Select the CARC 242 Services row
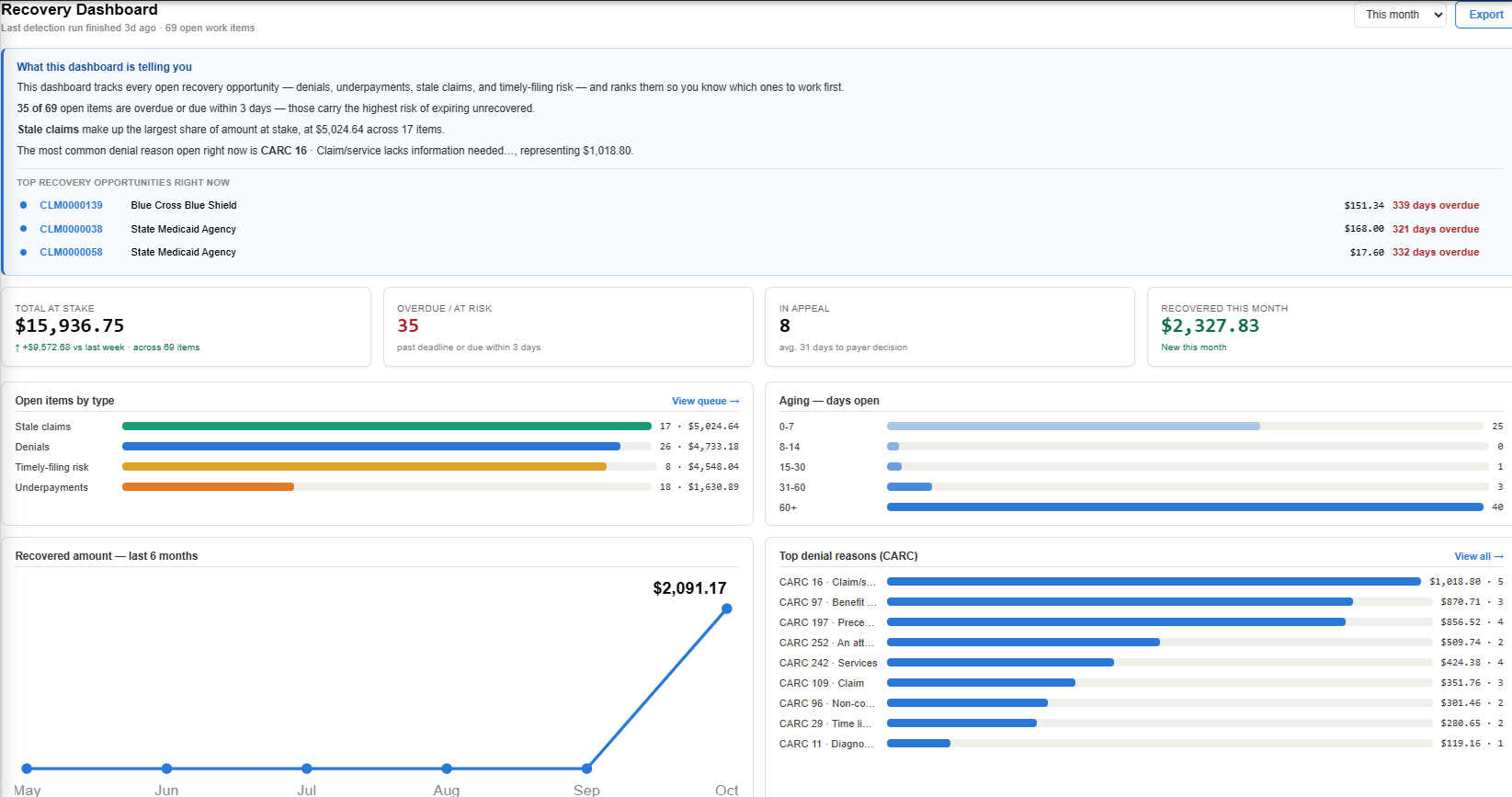Viewport: 1512px width, 797px height. click(x=1142, y=663)
